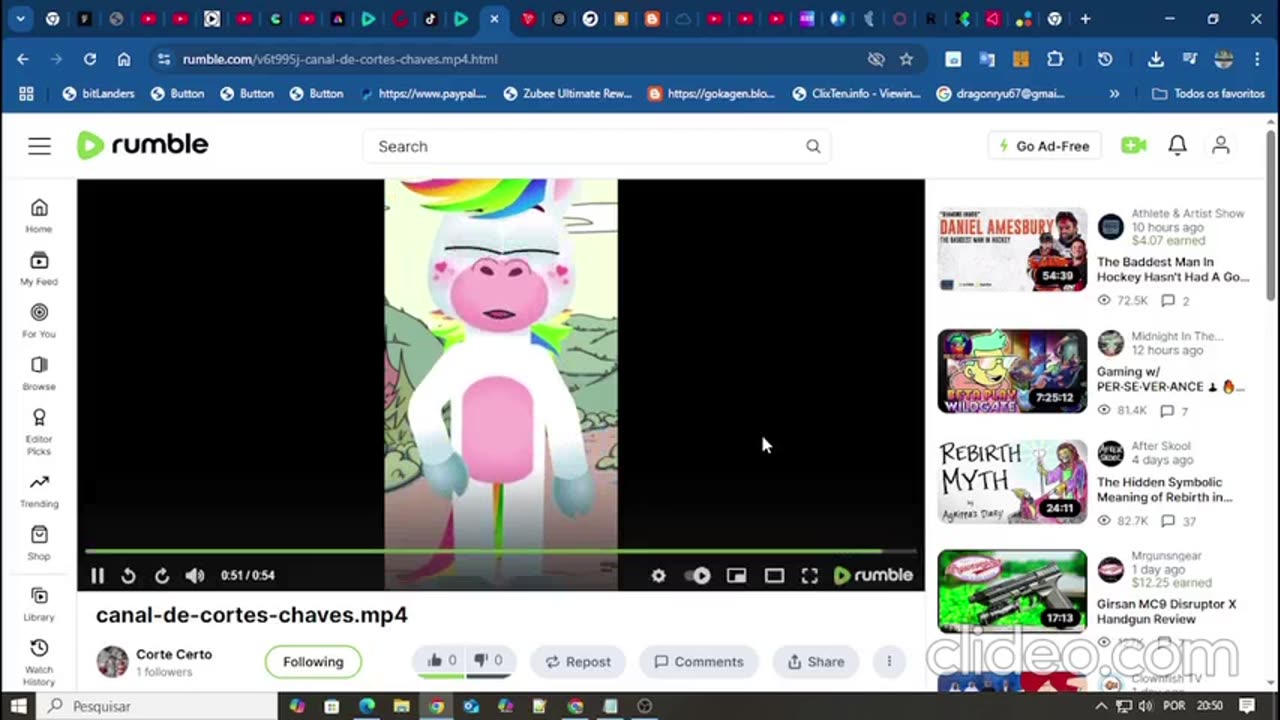Click the search magnifier icon
The width and height of the screenshot is (1280, 720).
813,146
